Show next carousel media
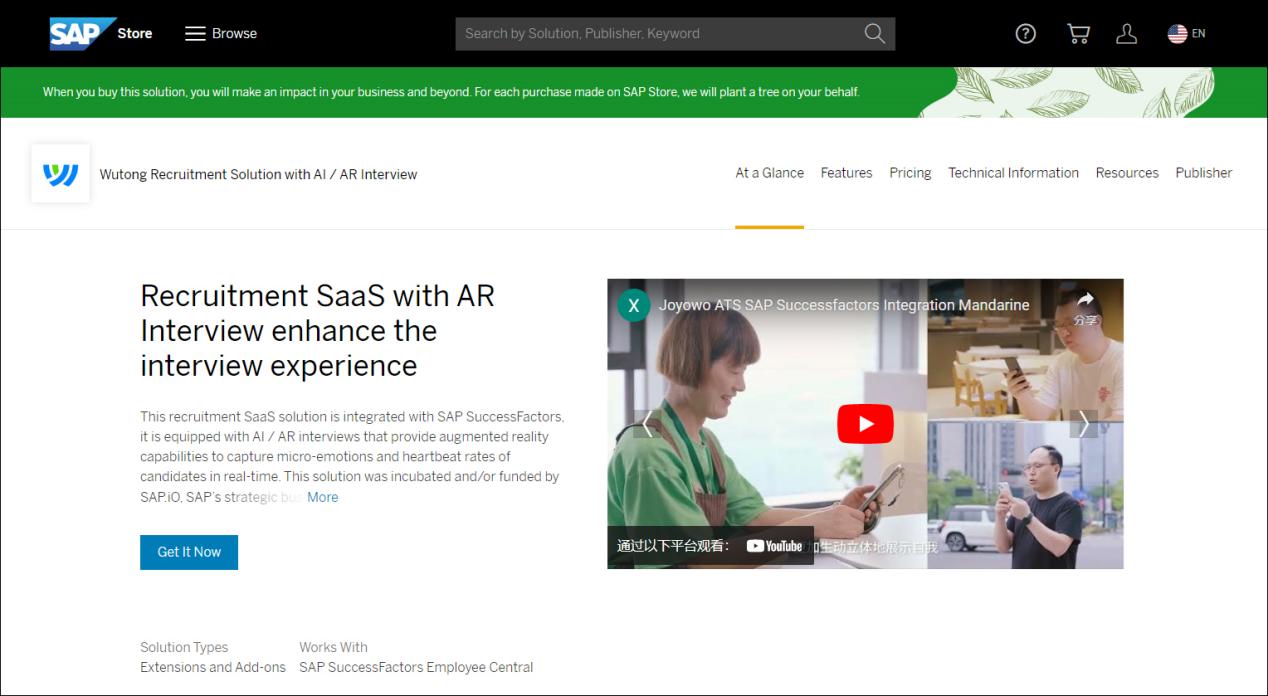 coord(1084,424)
